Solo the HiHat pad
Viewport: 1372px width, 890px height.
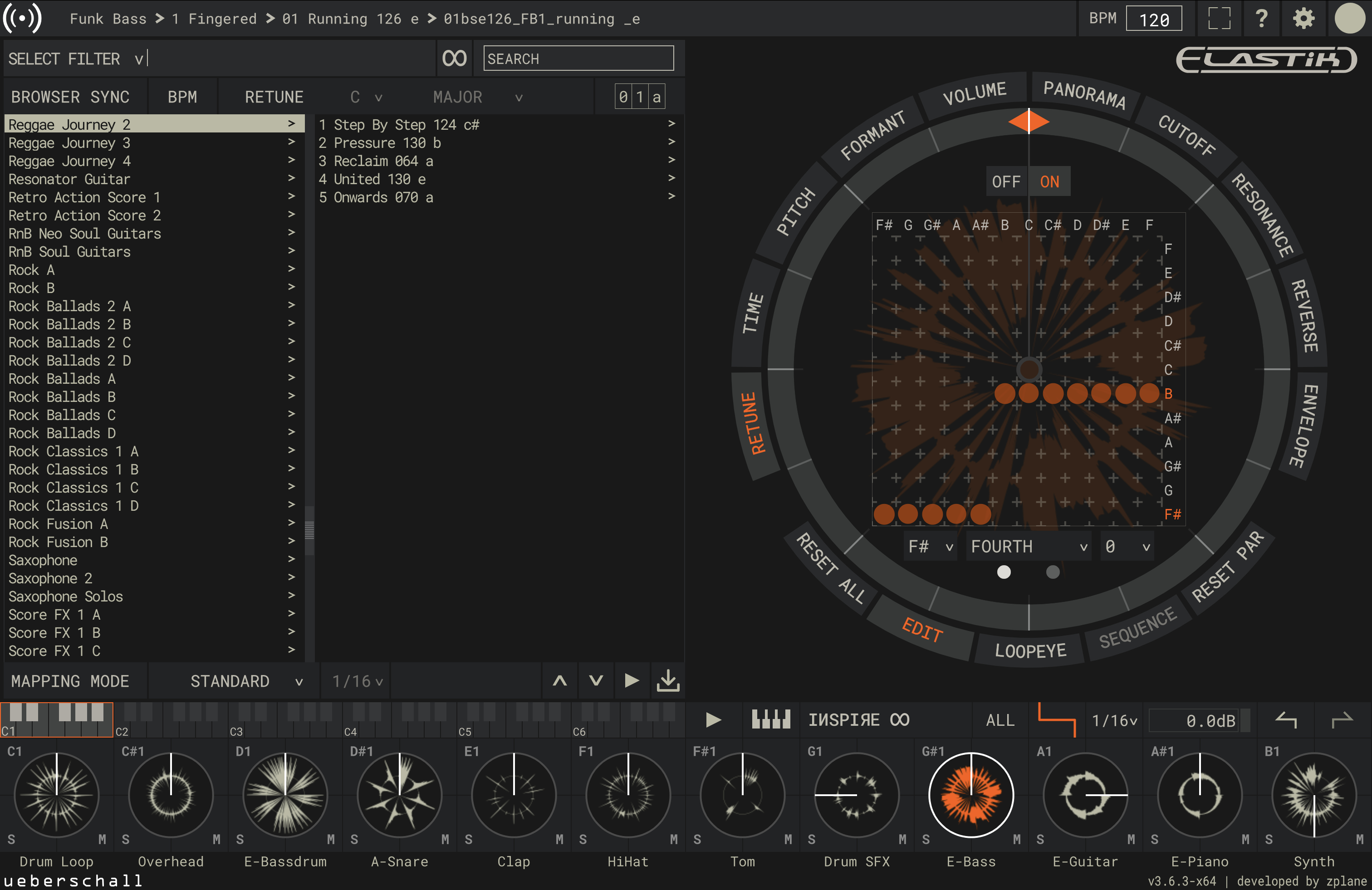pos(583,839)
